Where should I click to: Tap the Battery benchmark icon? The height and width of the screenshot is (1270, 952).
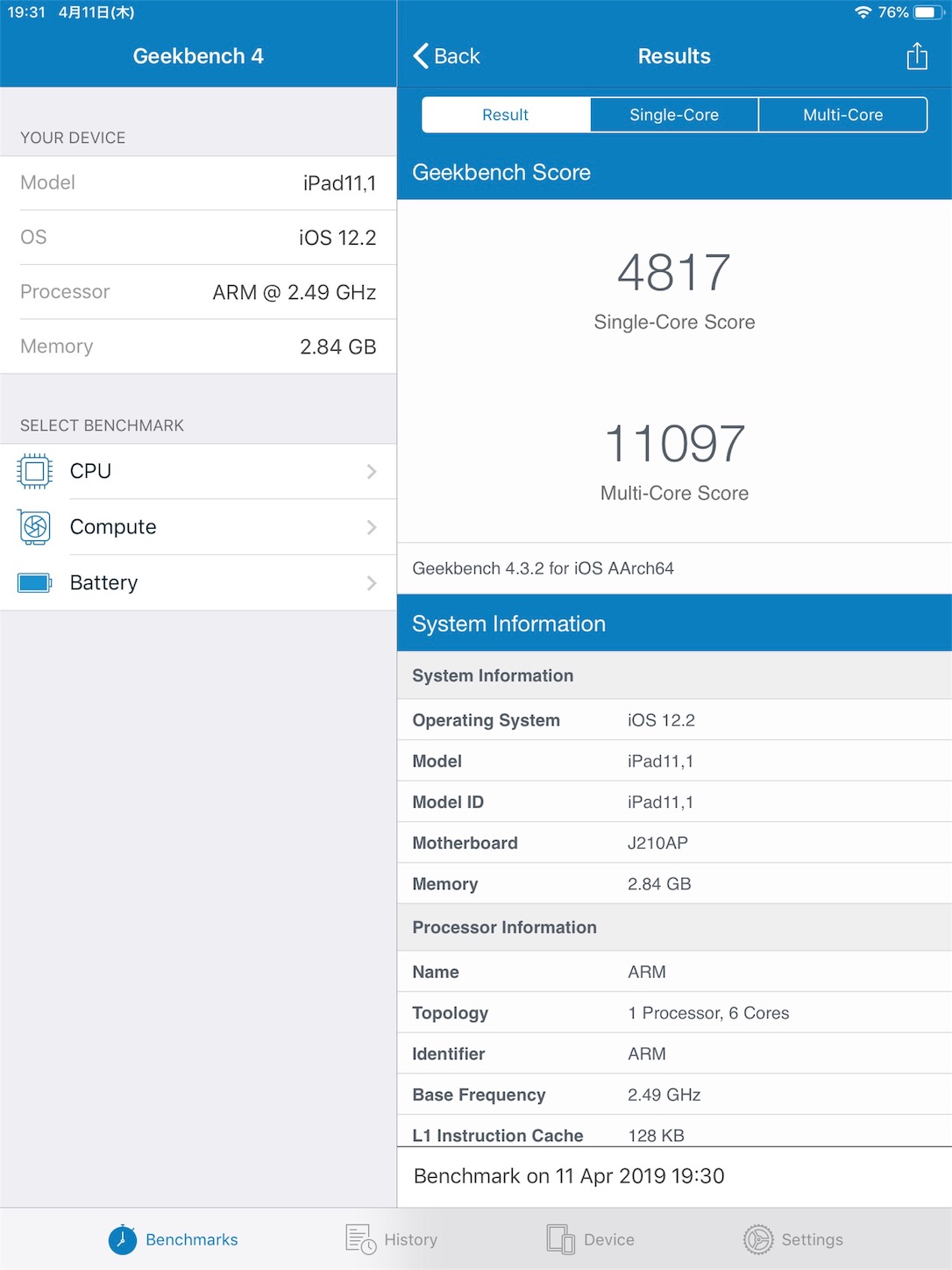(x=35, y=582)
